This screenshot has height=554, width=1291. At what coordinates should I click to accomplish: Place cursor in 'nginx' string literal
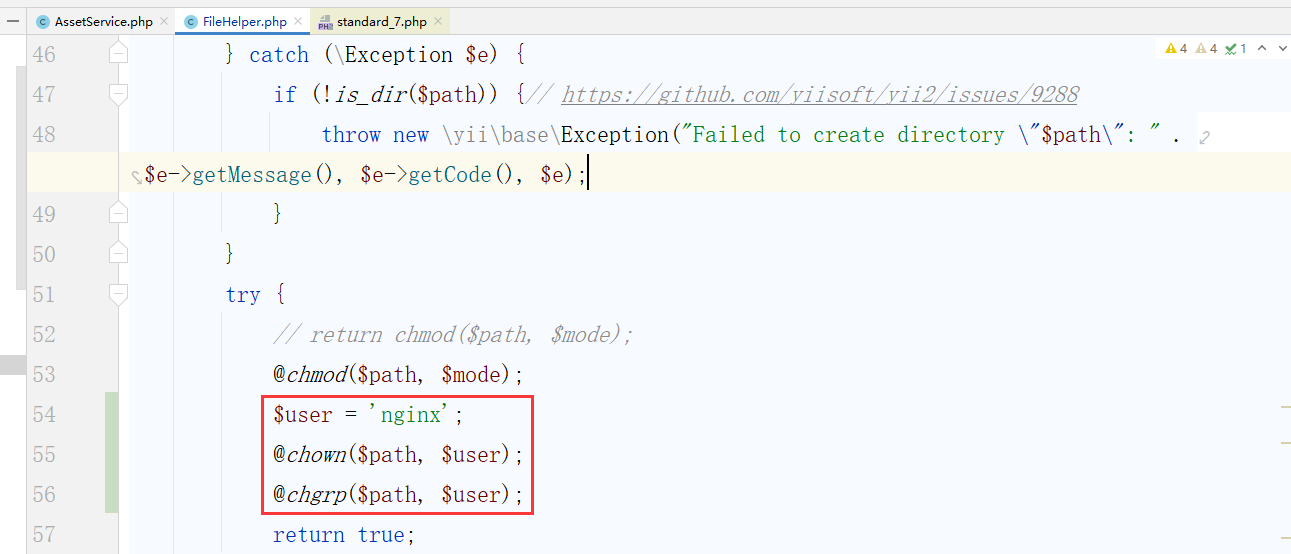(411, 414)
